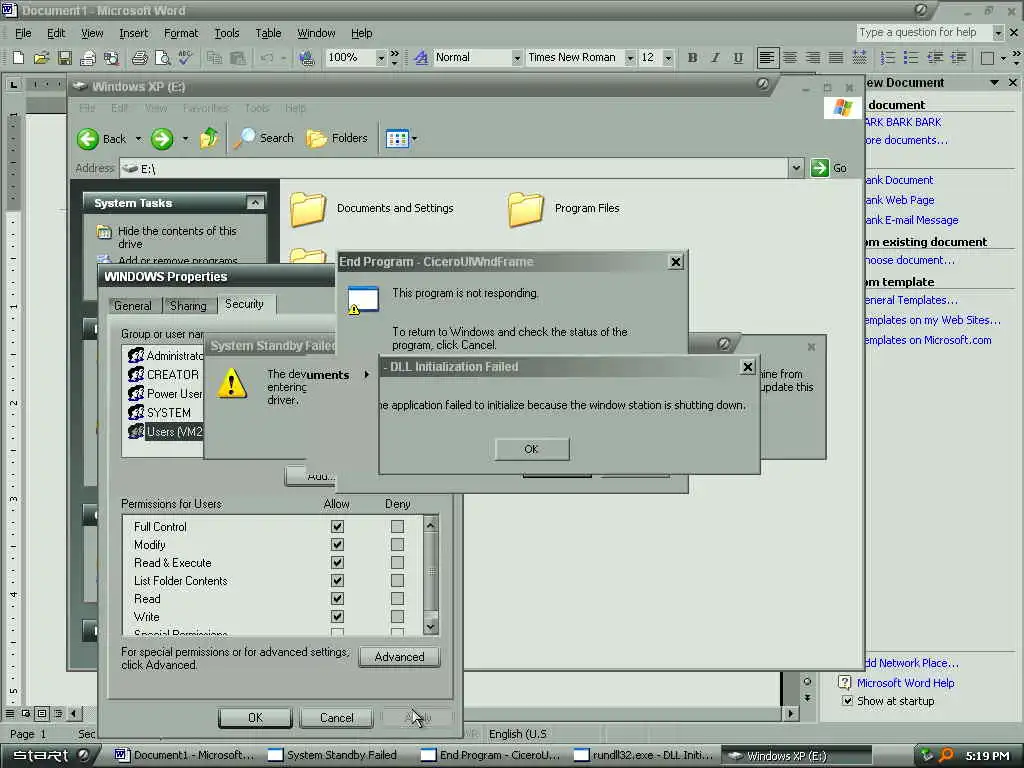Click the Open folder icon in Word toolbar
Screen dimensions: 1024x768
(x=41, y=58)
